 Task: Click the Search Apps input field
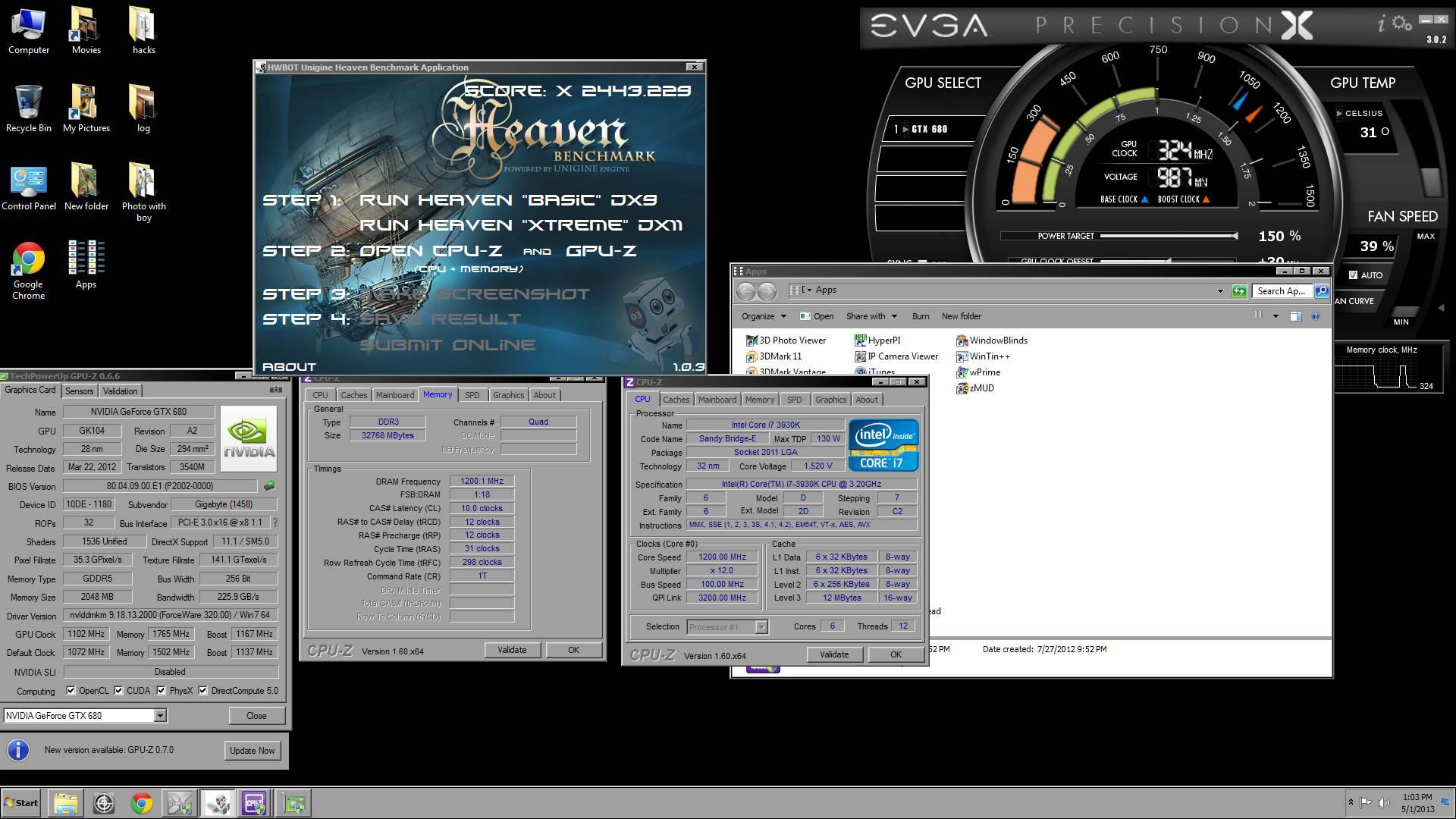coord(1283,290)
